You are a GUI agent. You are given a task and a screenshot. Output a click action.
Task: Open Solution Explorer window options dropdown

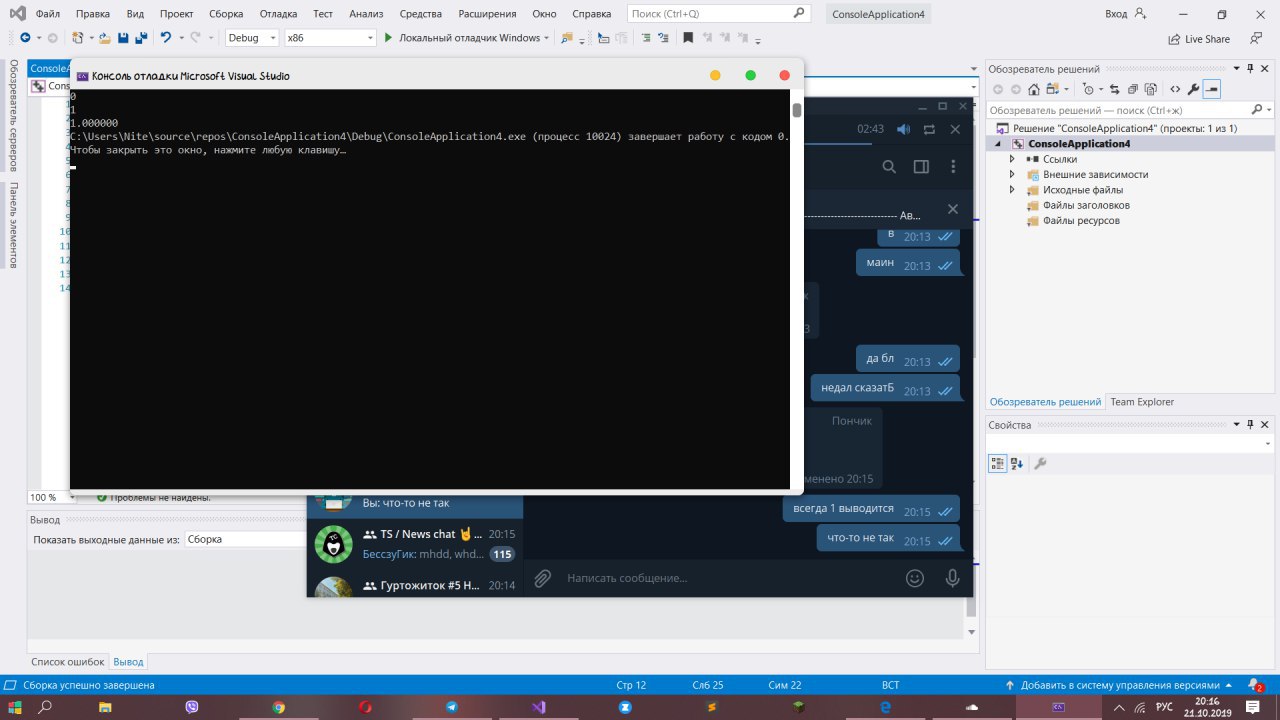[x=1236, y=69]
